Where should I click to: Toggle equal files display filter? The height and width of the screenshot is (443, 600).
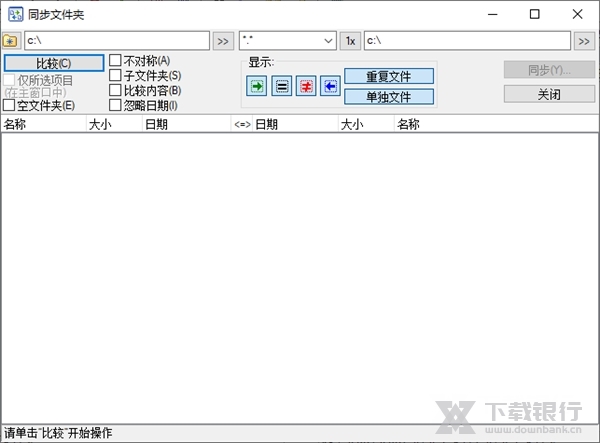pyautogui.click(x=282, y=86)
